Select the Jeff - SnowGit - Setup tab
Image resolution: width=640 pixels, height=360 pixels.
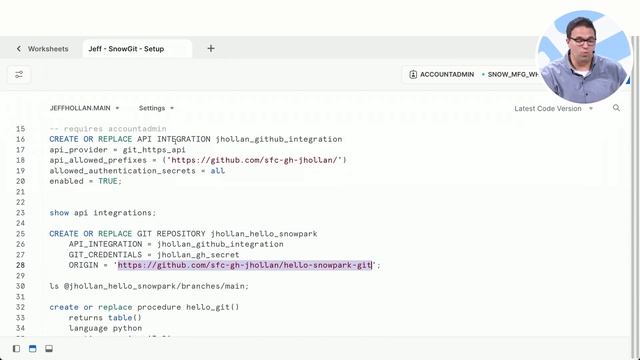coord(126,49)
